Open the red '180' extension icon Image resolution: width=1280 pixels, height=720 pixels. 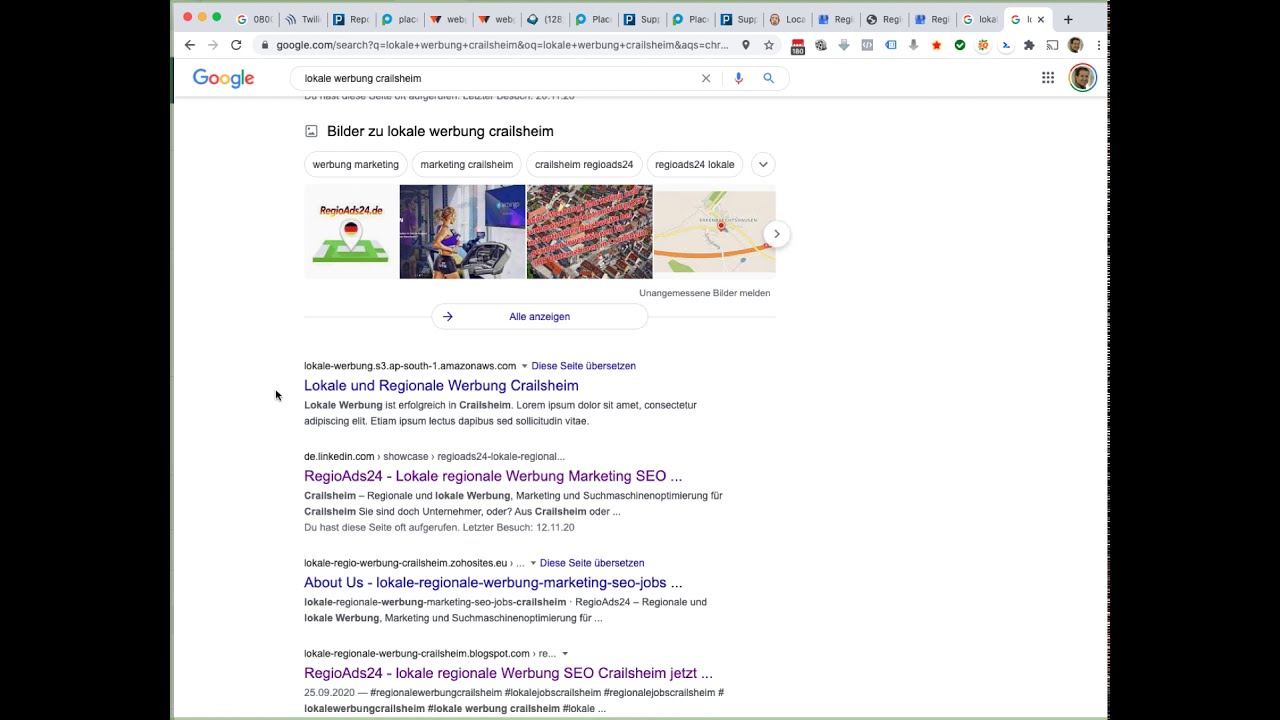pyautogui.click(x=798, y=45)
